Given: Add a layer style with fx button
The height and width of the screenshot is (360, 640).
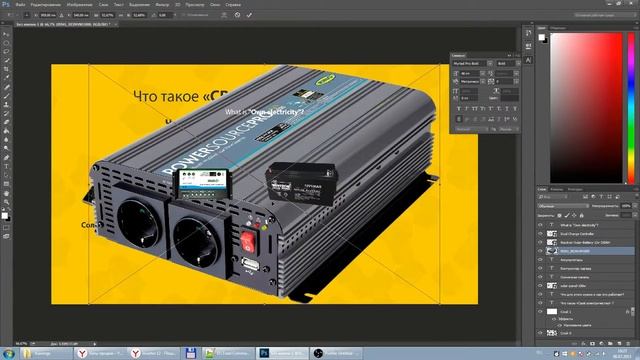Looking at the screenshot, I should [x=584, y=344].
